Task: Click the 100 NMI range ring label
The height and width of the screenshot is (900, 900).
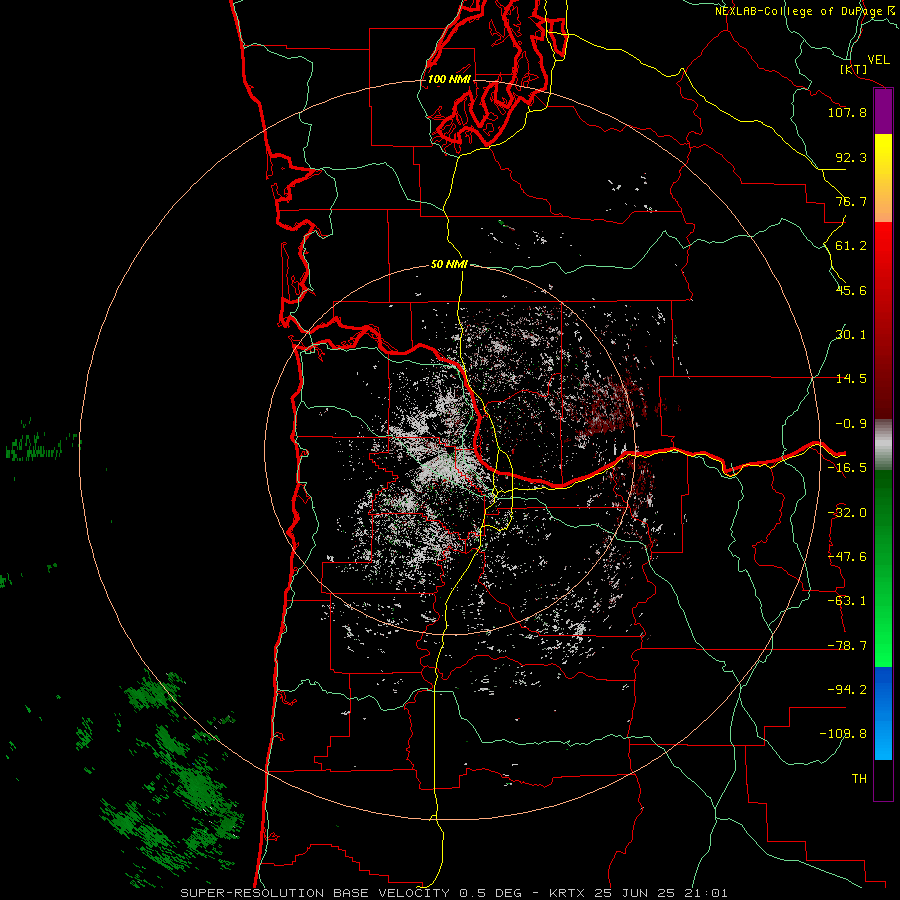Action: click(x=449, y=79)
